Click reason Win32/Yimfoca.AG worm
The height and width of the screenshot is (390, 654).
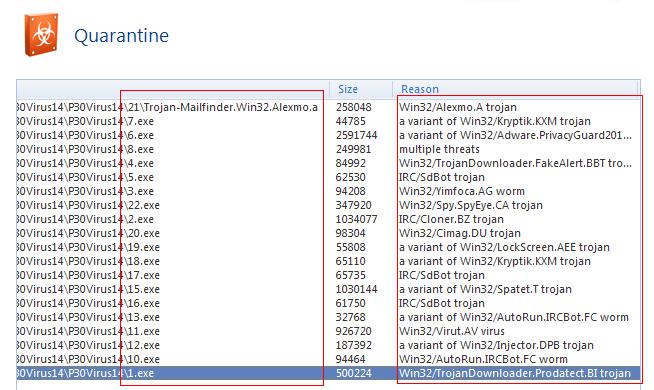point(462,191)
